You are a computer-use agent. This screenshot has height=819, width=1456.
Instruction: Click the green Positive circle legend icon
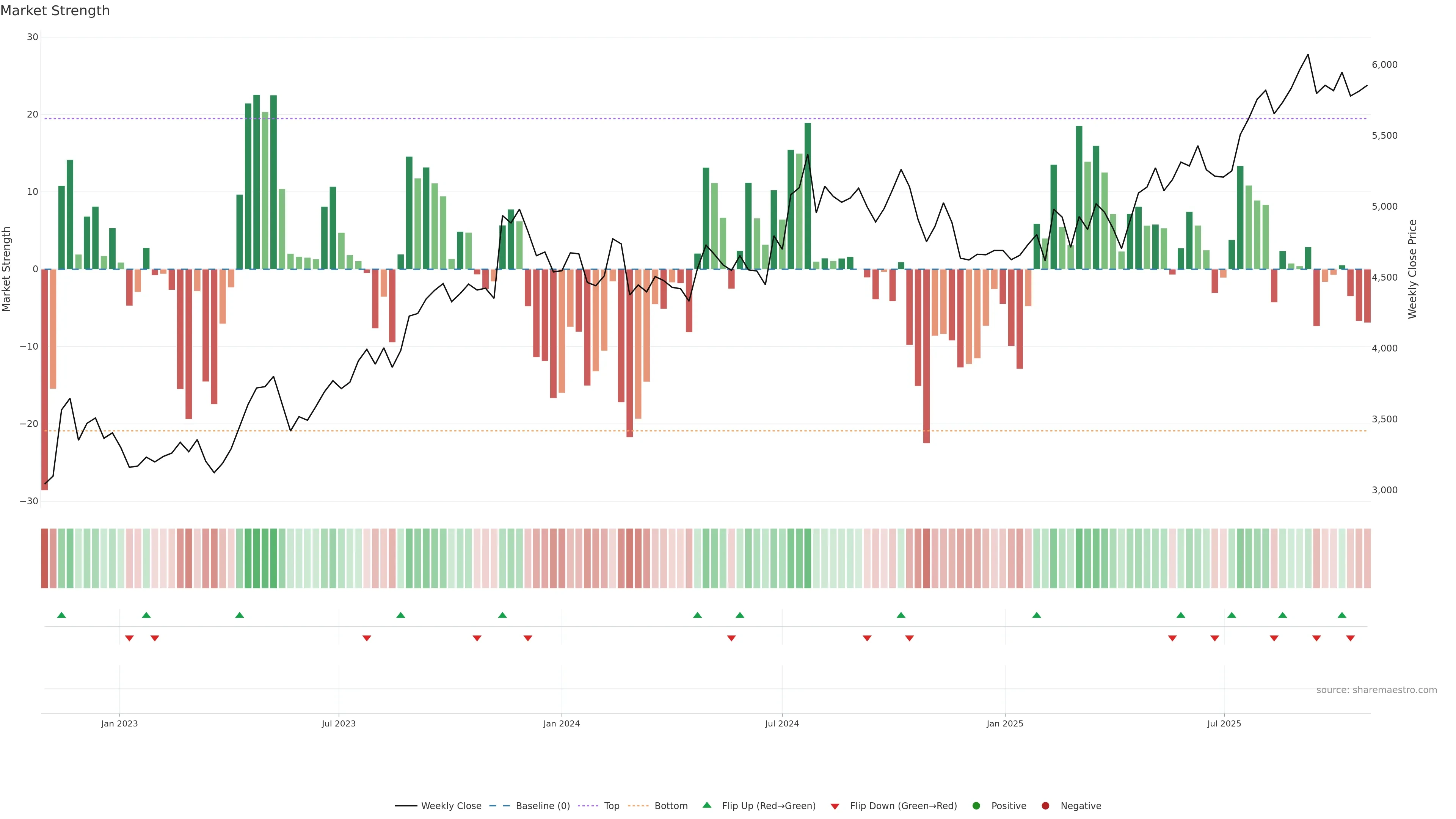(x=976, y=805)
